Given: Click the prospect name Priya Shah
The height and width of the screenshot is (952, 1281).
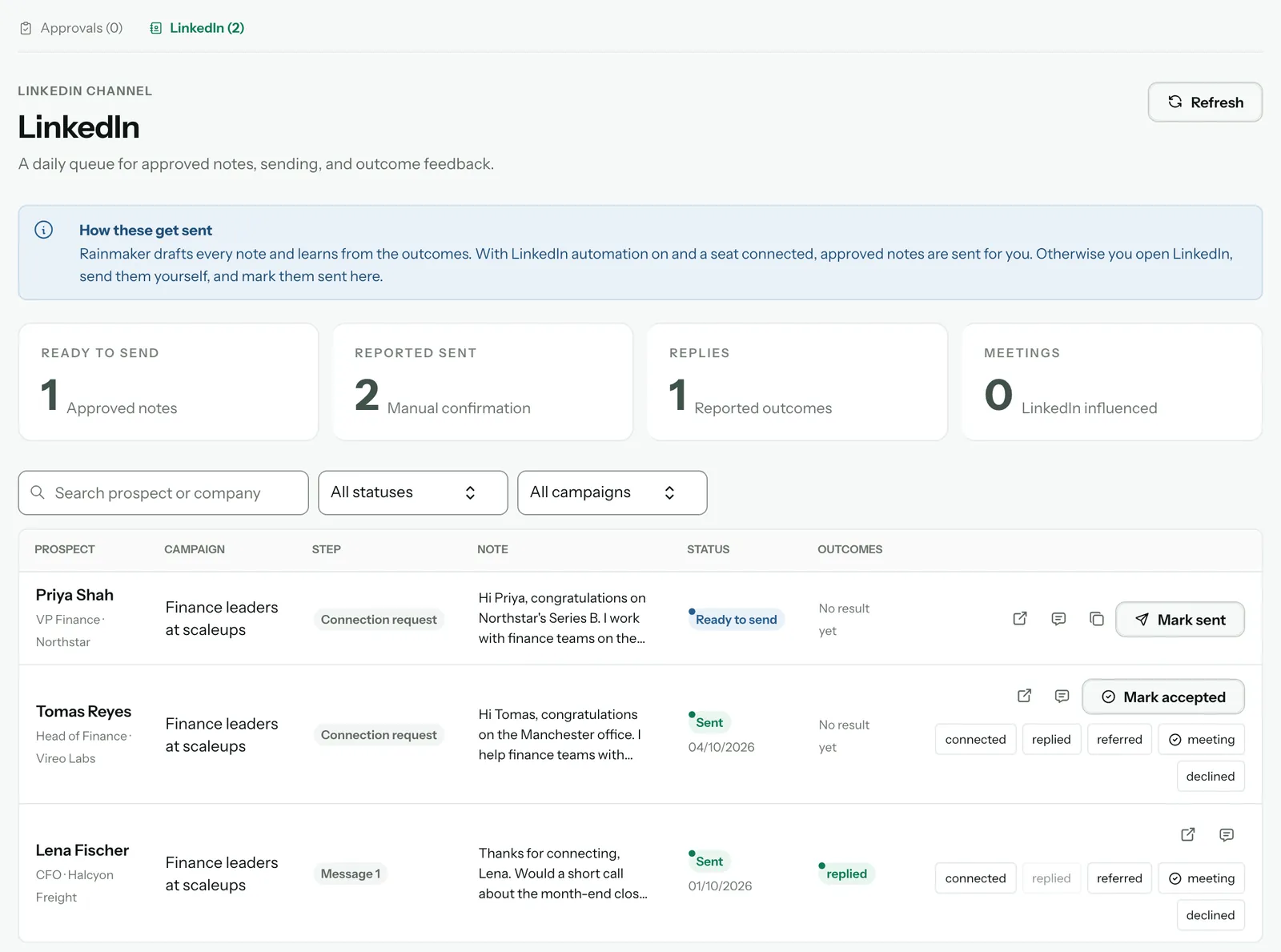Looking at the screenshot, I should pyautogui.click(x=74, y=595).
